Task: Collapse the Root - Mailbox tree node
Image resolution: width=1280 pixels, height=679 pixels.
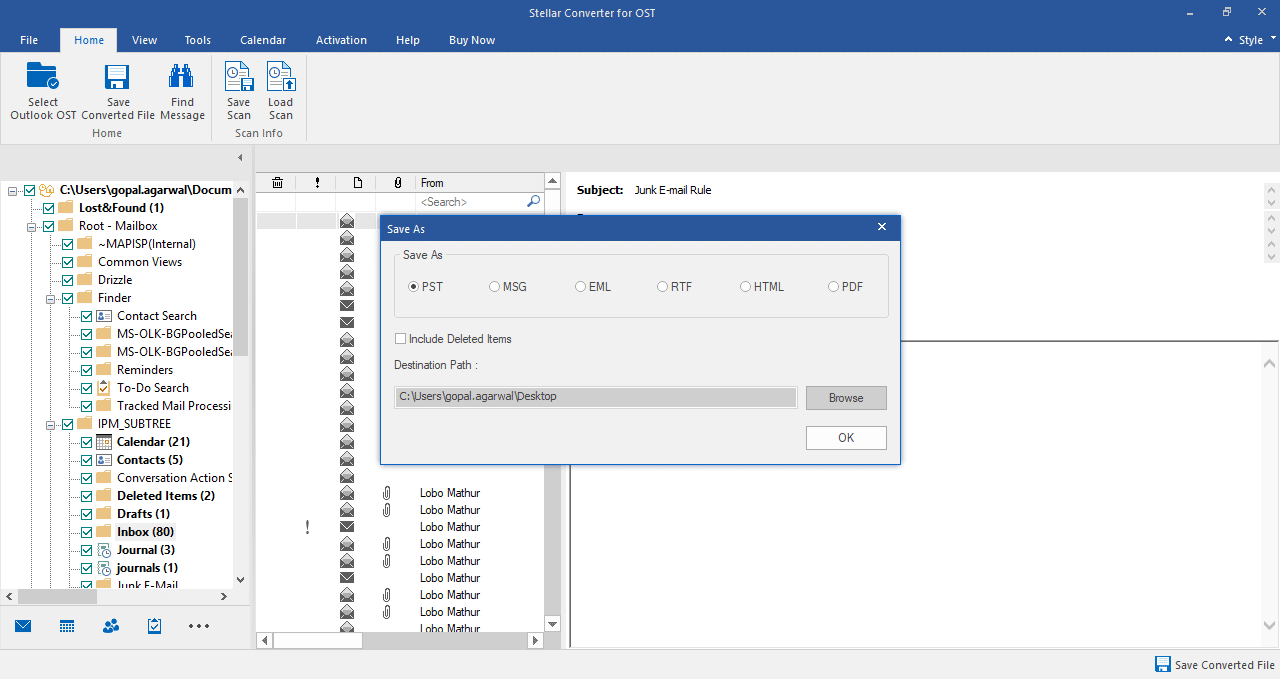Action: point(32,226)
